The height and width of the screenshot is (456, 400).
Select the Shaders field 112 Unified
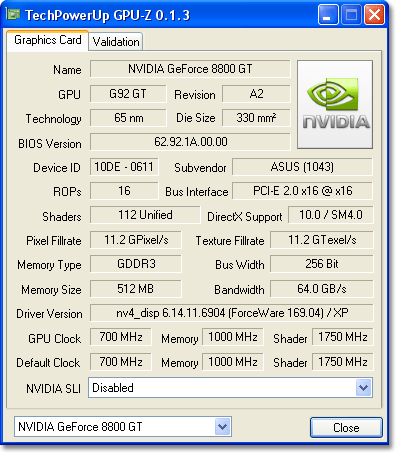tap(145, 215)
